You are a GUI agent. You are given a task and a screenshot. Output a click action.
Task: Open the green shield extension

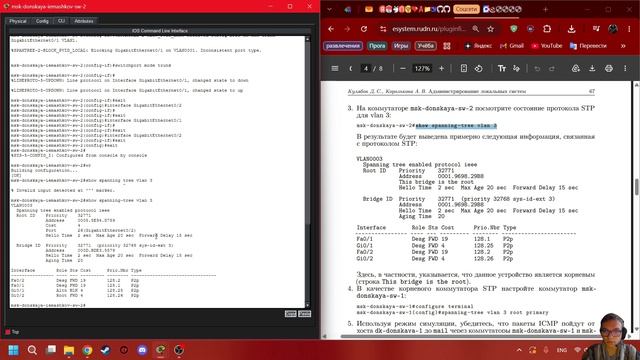click(x=514, y=29)
